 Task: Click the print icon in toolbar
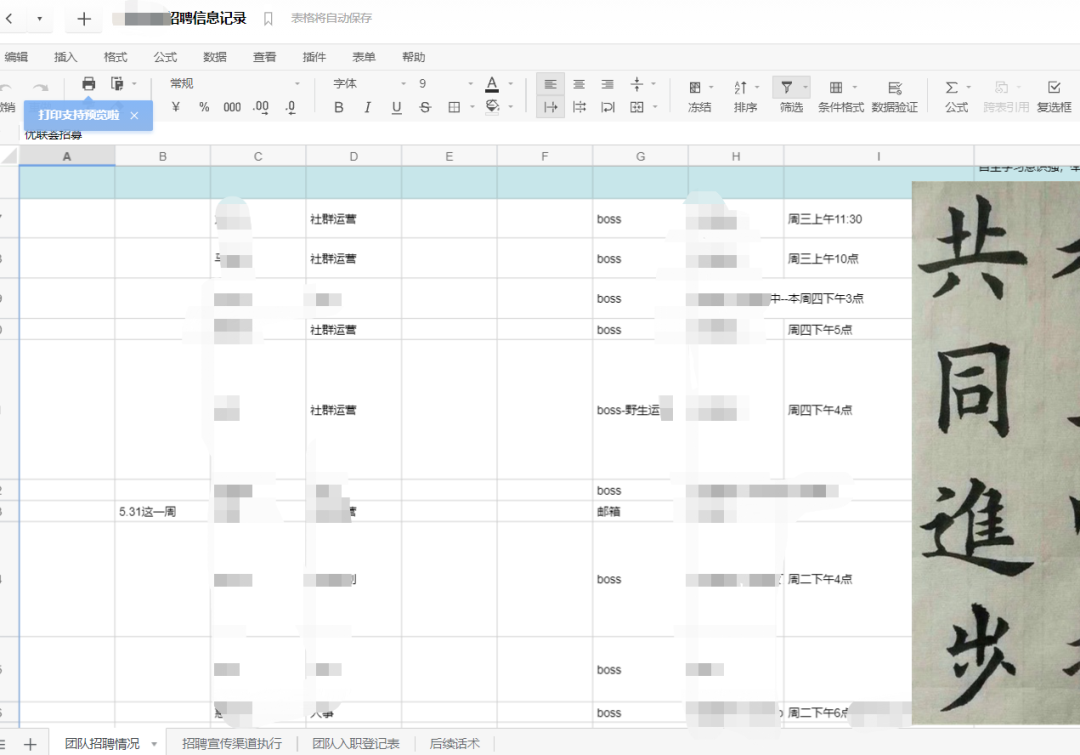(x=88, y=84)
